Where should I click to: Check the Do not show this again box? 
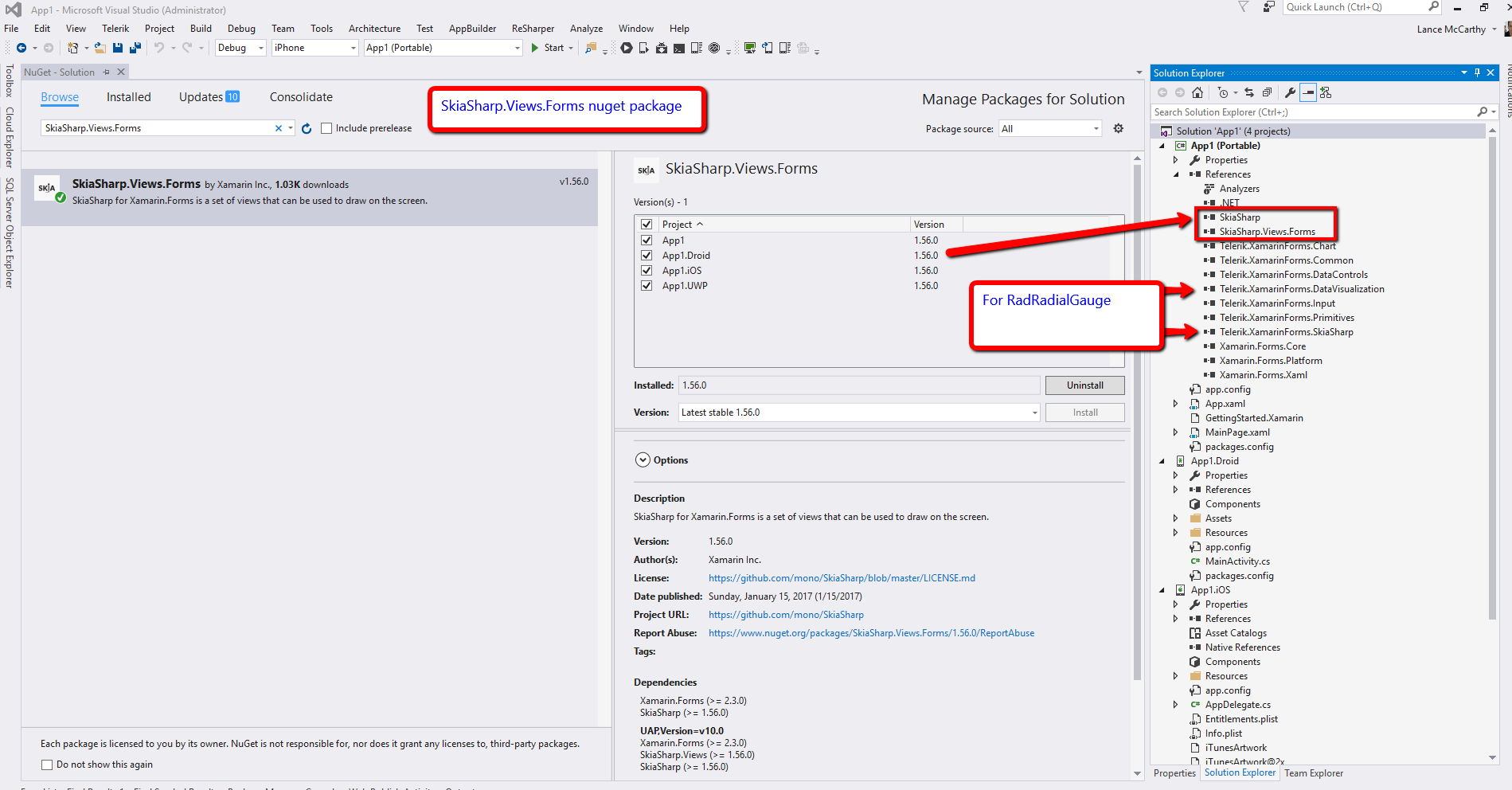pos(47,765)
